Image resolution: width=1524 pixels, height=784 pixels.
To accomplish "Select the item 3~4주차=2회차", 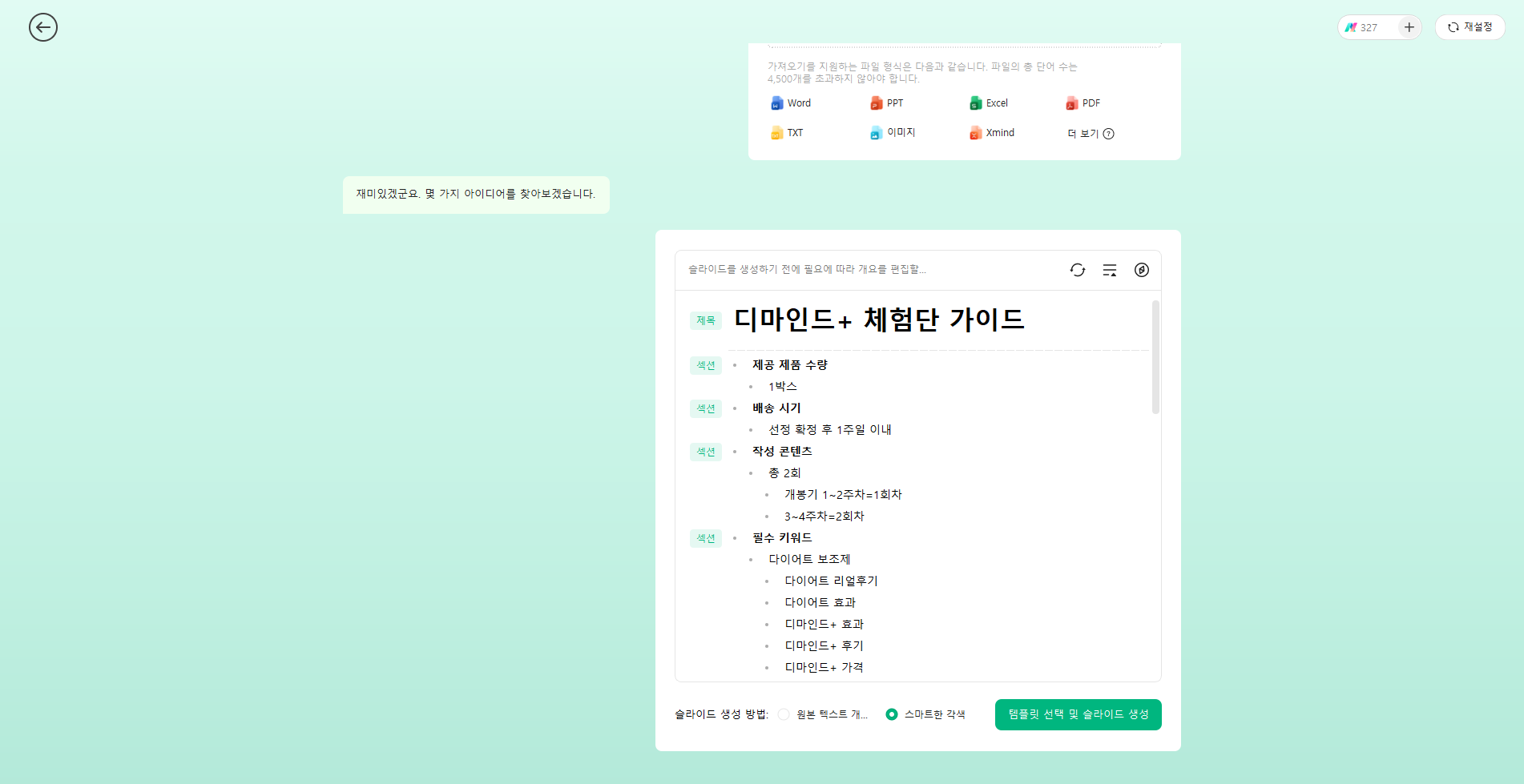I will (824, 517).
